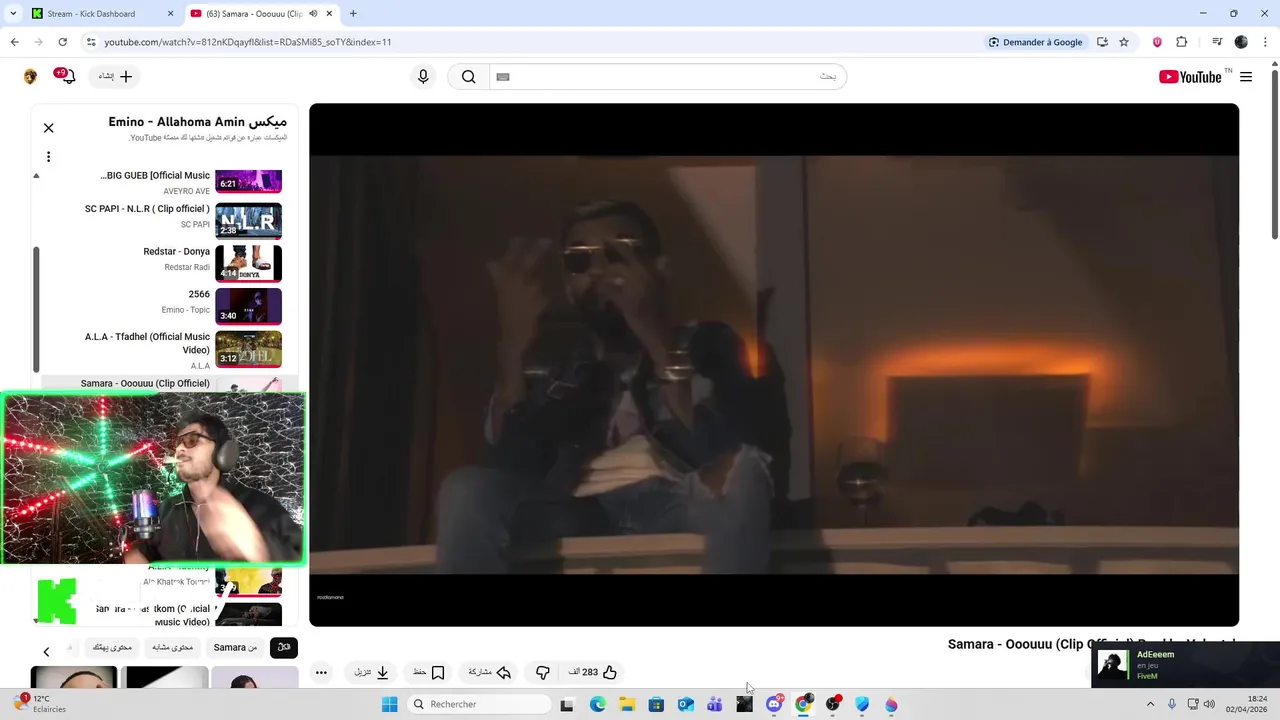Open the YouTube hamburger guide menu

click(x=1246, y=77)
